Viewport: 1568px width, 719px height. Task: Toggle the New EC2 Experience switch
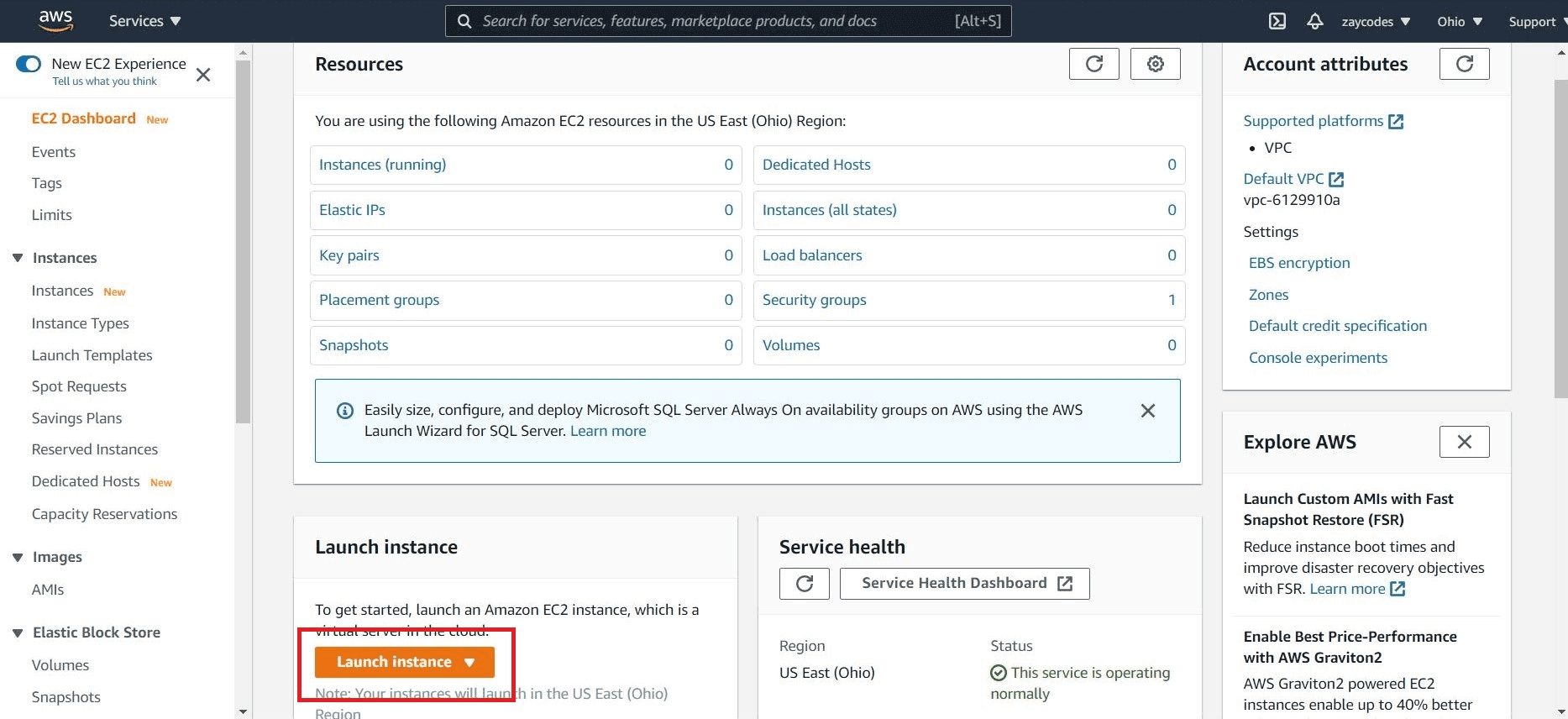pyautogui.click(x=29, y=64)
